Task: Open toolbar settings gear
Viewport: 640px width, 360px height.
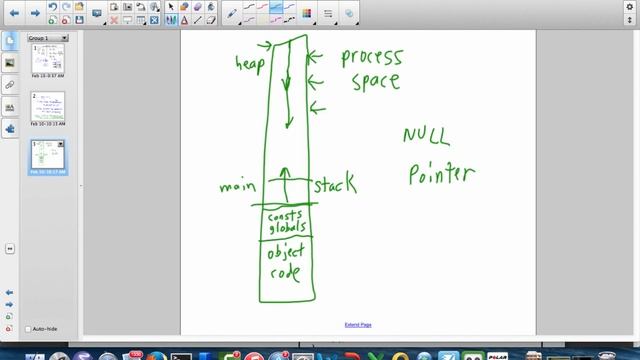Action: [630, 7]
